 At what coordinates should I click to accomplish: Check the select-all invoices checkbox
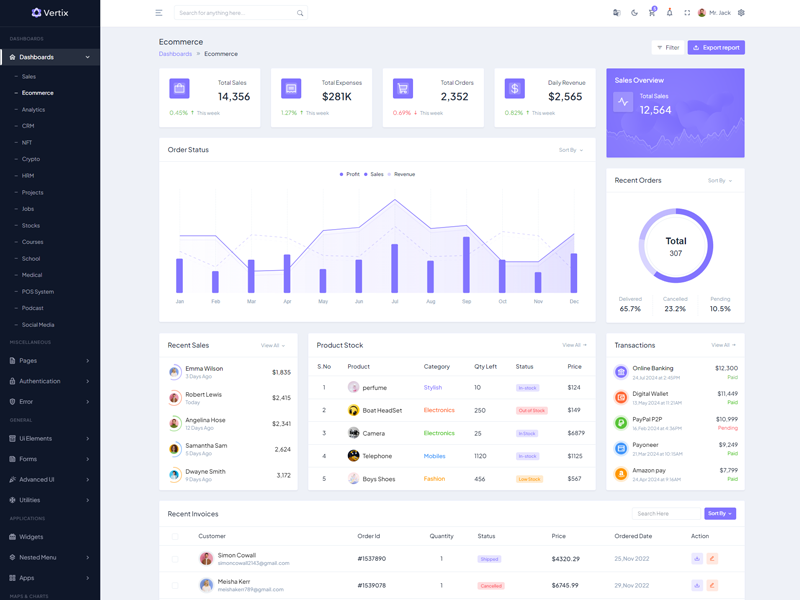pos(175,536)
